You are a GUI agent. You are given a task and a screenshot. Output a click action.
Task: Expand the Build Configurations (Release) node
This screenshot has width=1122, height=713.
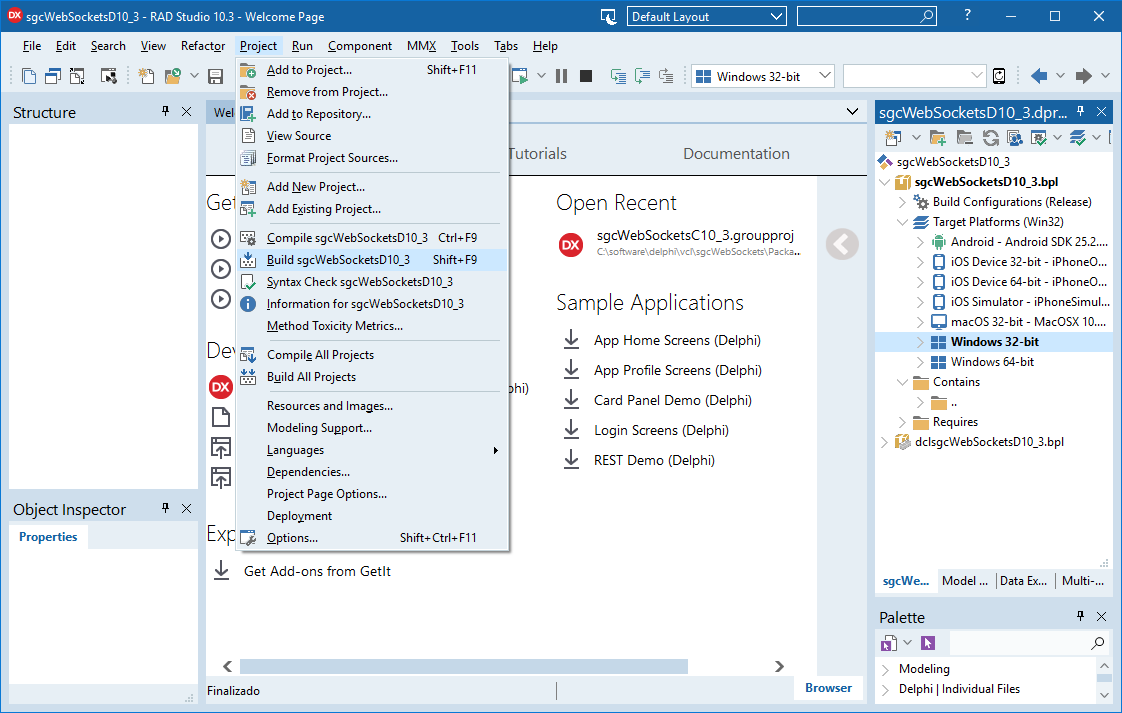click(x=902, y=202)
